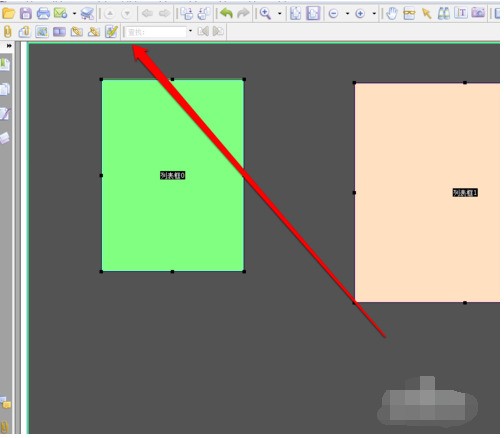Open the find box dropdown arrow
Viewport: 504px width, 438px height.
(190, 31)
